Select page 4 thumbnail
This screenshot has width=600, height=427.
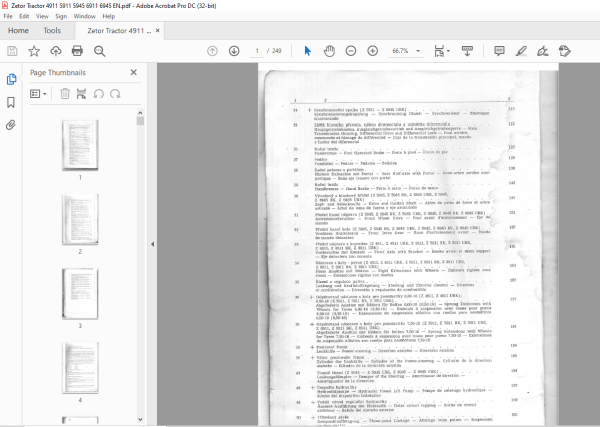tap(80, 368)
